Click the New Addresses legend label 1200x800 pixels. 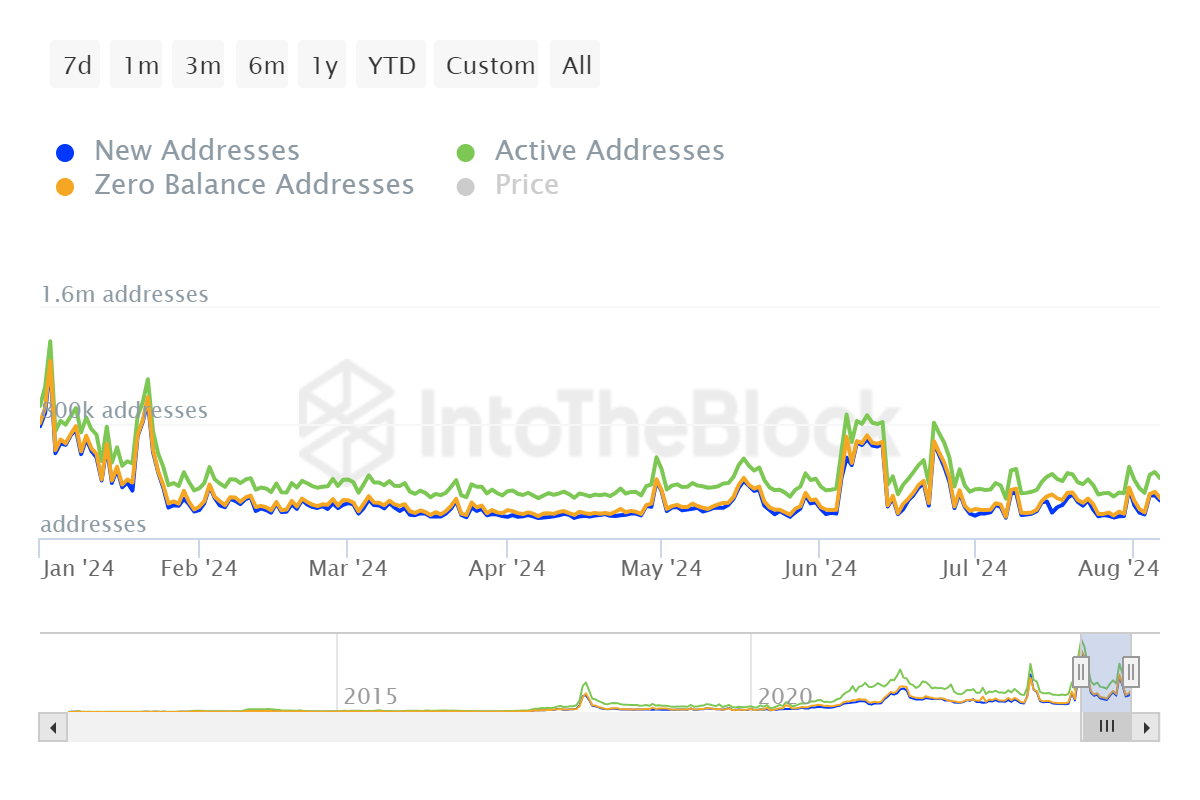tap(197, 151)
